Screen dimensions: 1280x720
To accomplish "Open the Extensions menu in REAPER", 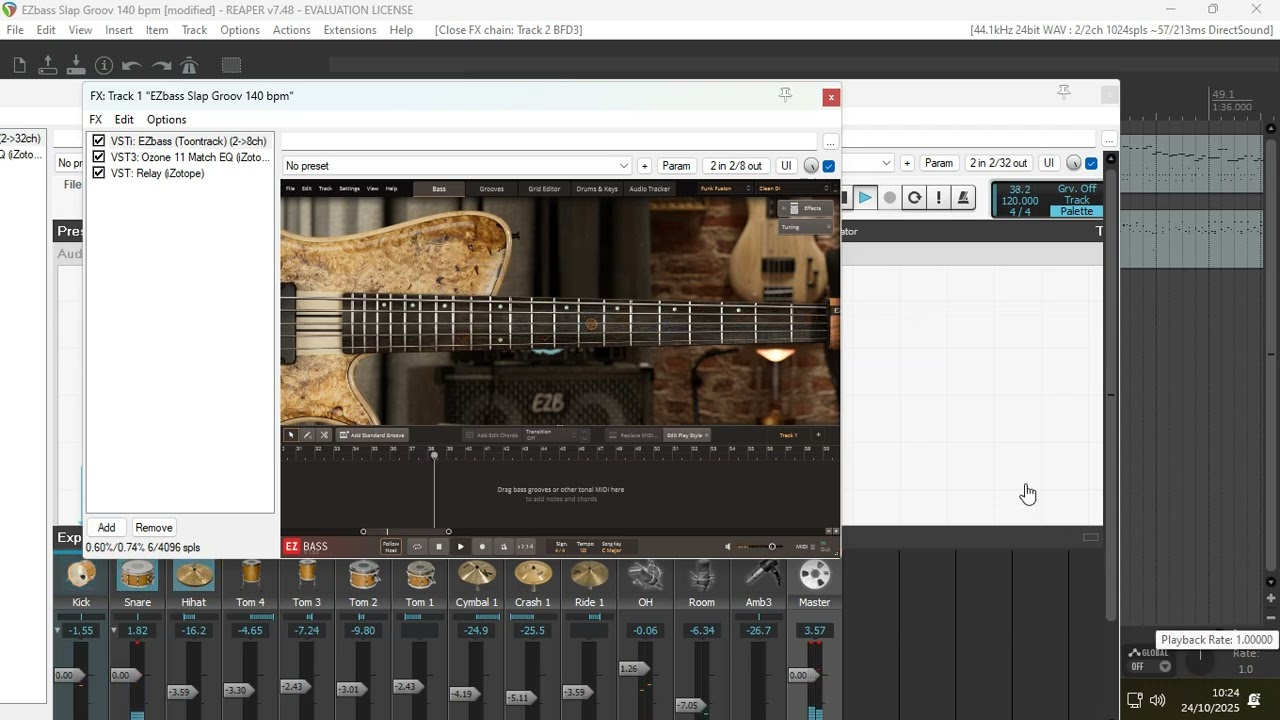I will tap(350, 30).
